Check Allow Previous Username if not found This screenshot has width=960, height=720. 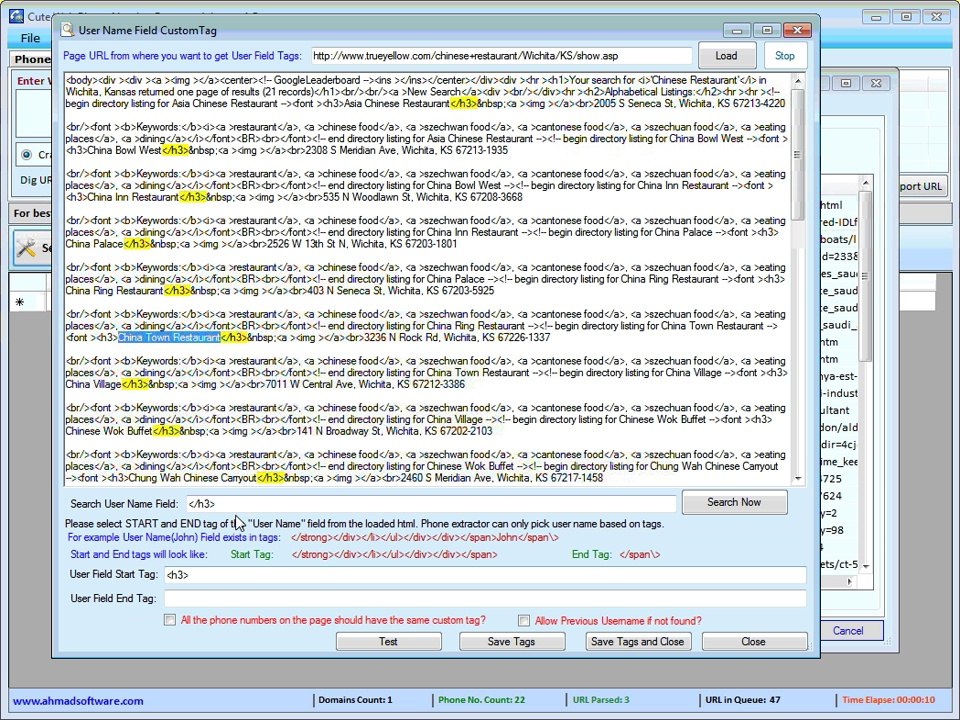(524, 620)
